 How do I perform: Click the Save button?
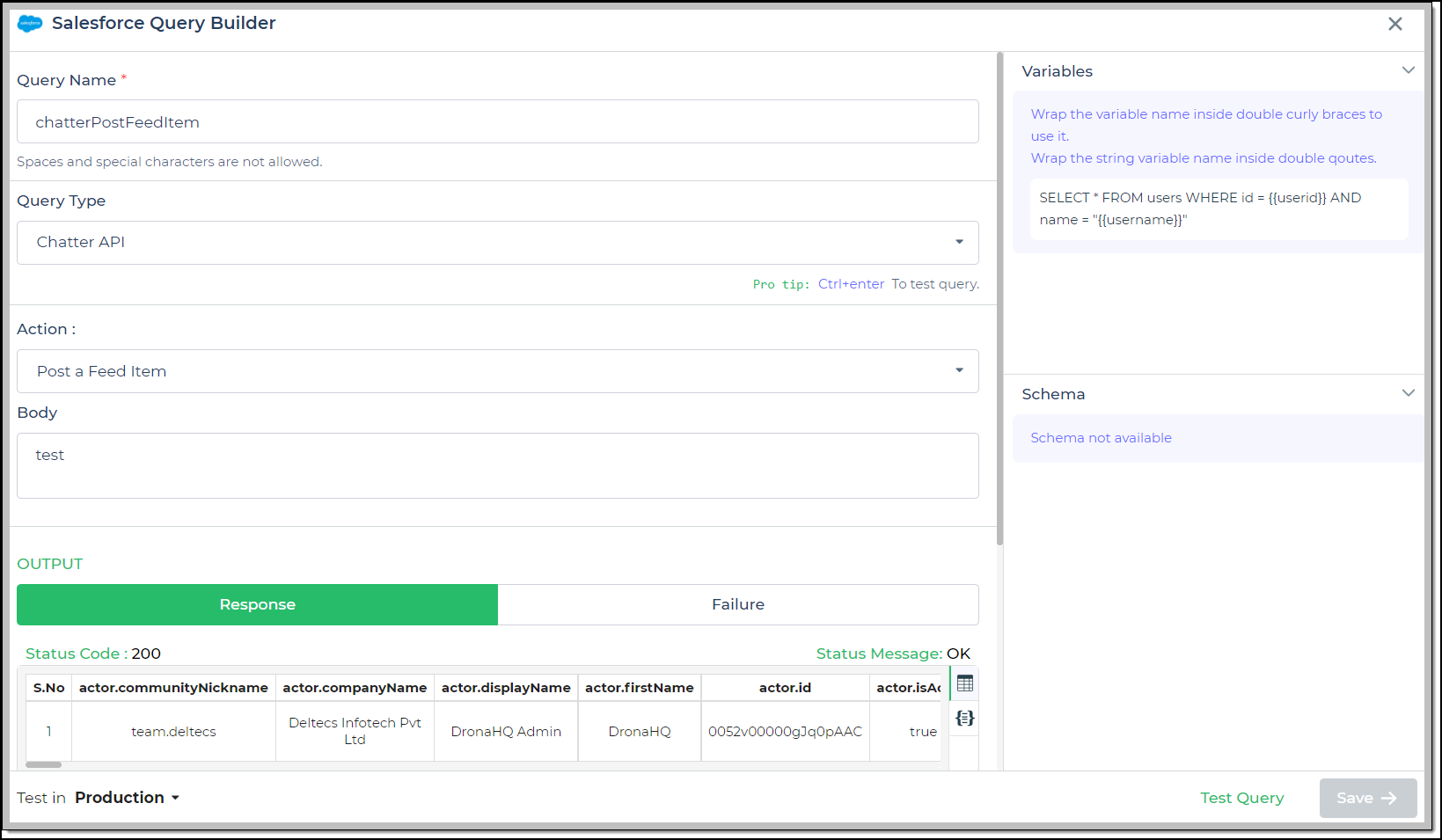1368,798
